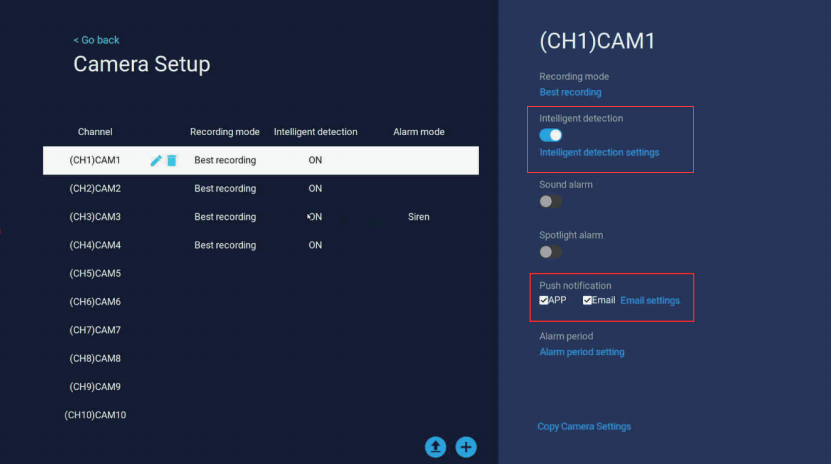Click the trash delete icon for CAM1
Image resolution: width=831 pixels, height=464 pixels.
pyautogui.click(x=171, y=160)
